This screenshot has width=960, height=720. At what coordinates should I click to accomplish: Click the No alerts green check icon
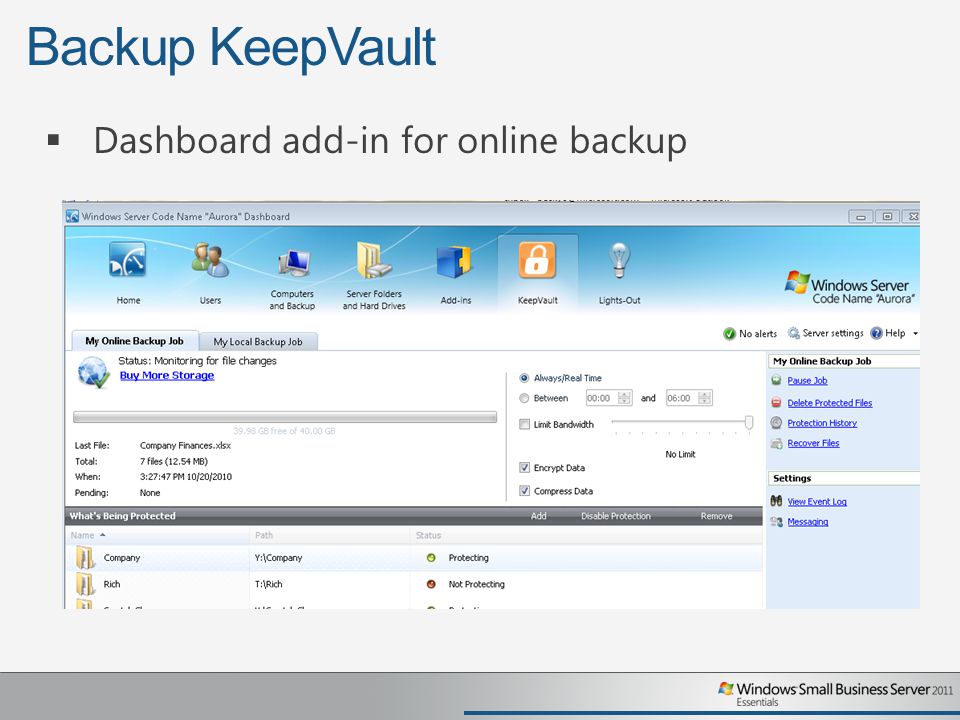point(729,334)
